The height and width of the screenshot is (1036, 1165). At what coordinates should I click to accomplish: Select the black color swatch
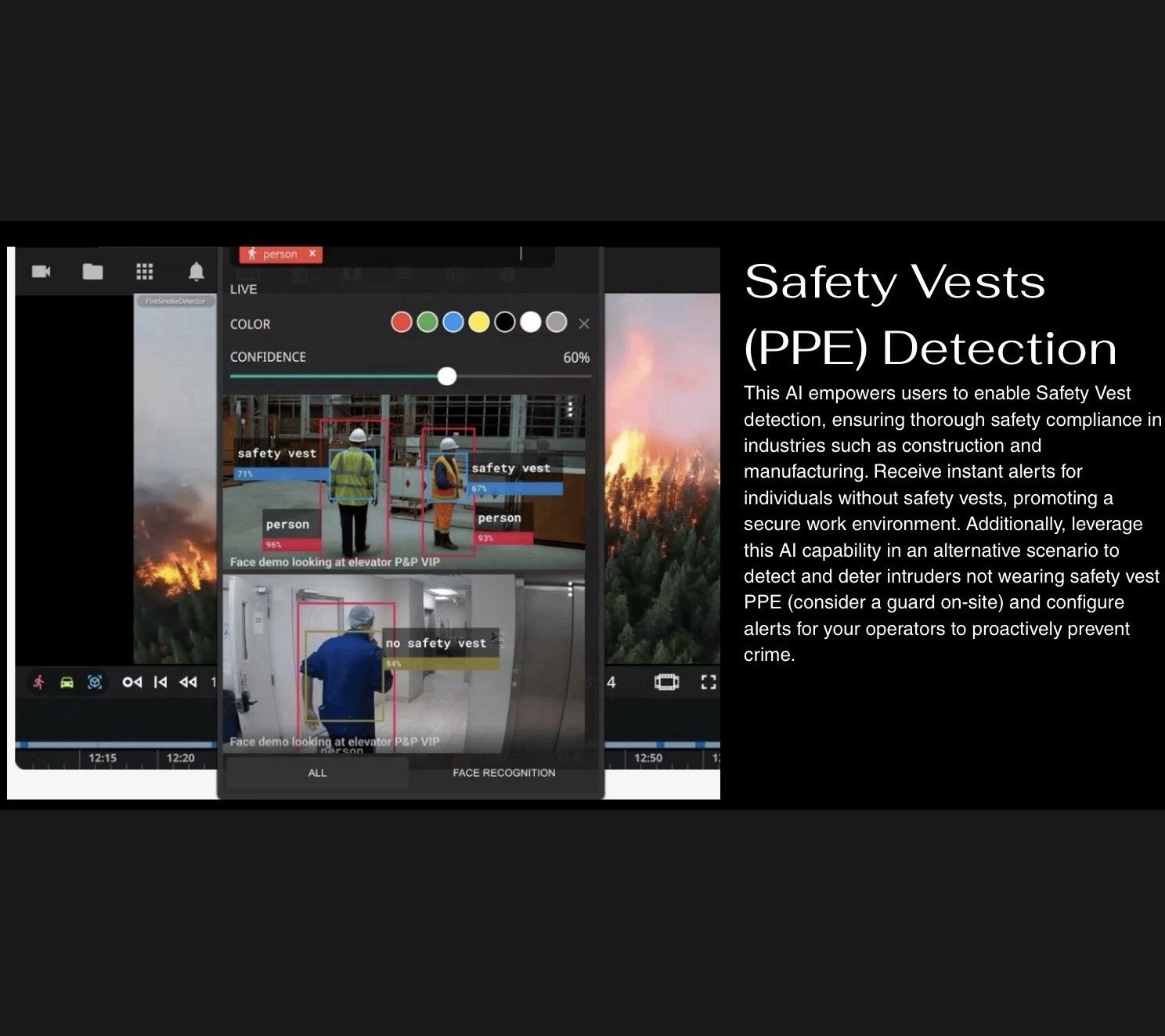click(505, 322)
